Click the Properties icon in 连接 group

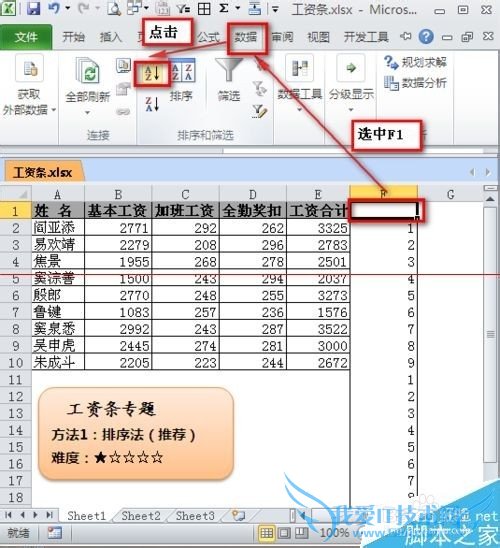point(123,89)
